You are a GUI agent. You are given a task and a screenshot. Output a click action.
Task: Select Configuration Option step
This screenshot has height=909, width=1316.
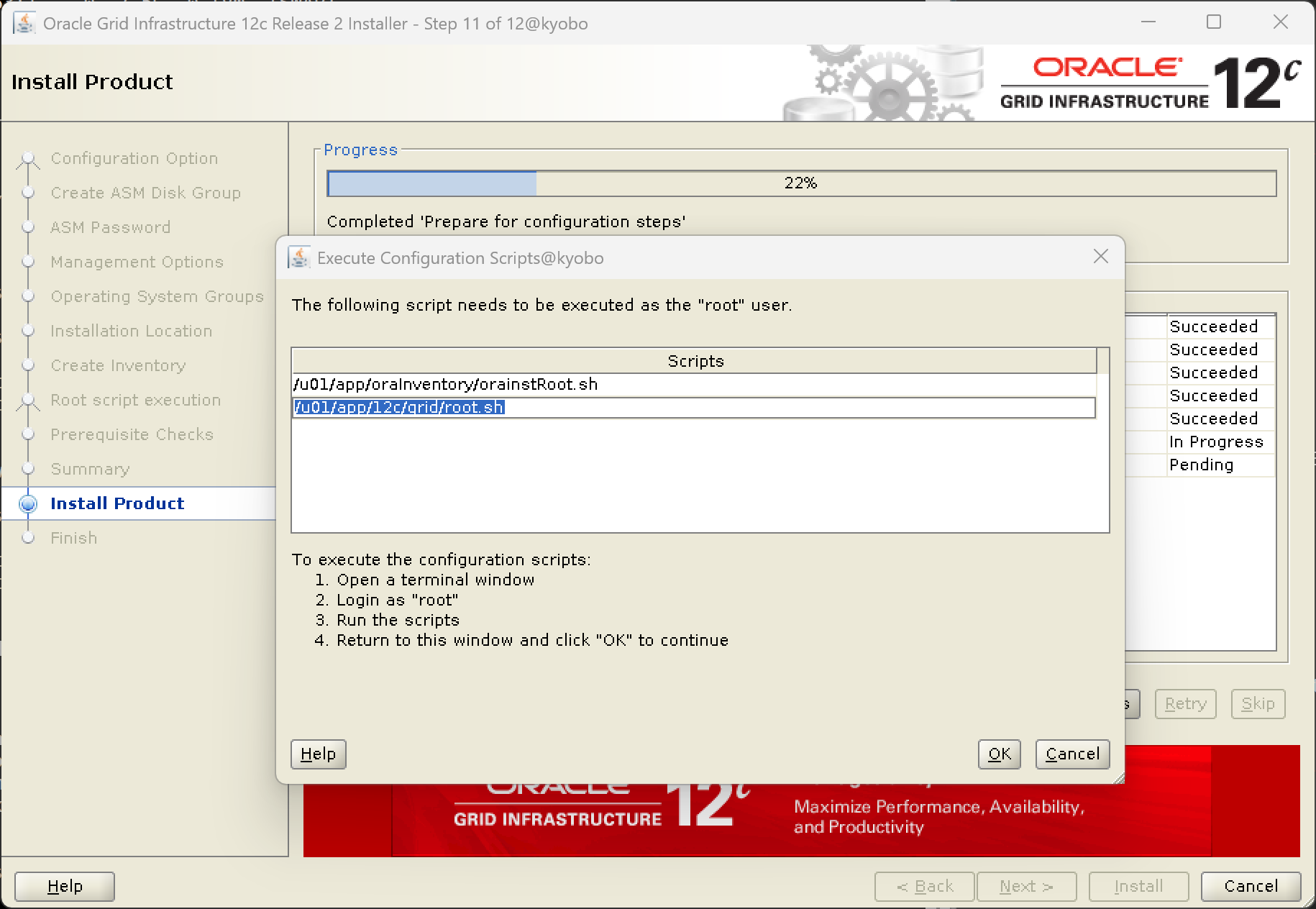pyautogui.click(x=134, y=158)
